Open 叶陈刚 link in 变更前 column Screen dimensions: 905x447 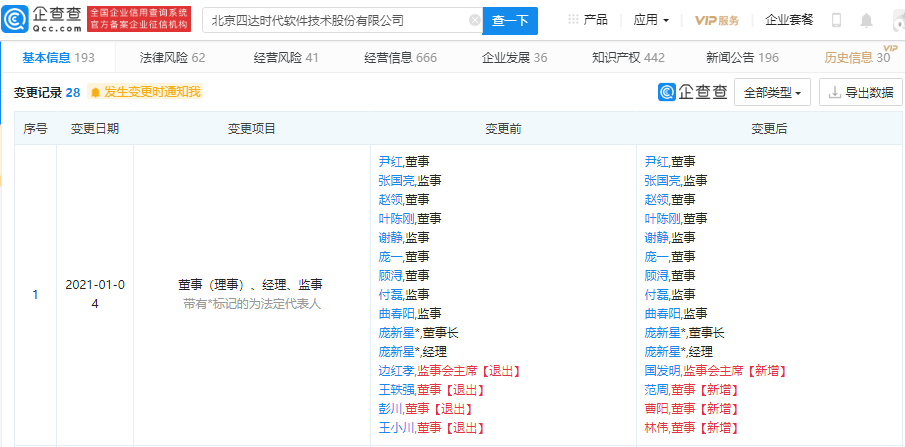[397, 218]
